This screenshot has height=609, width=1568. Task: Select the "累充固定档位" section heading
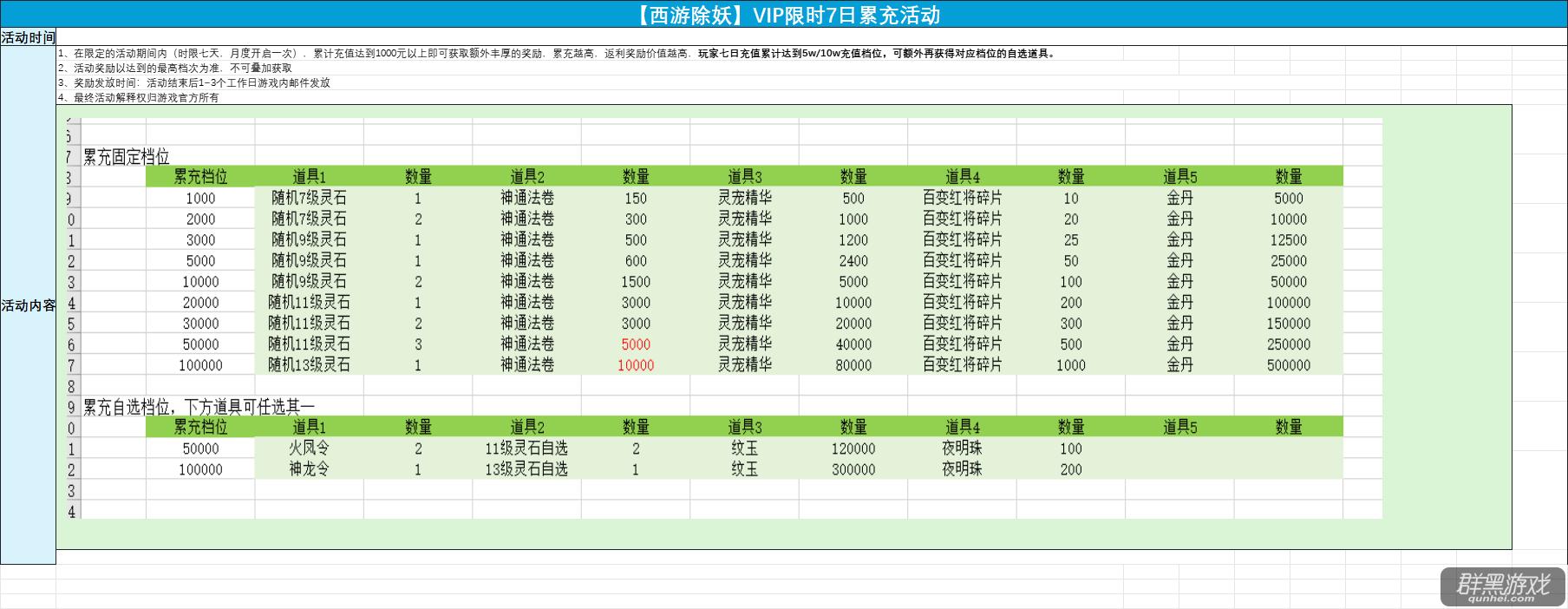click(x=127, y=157)
